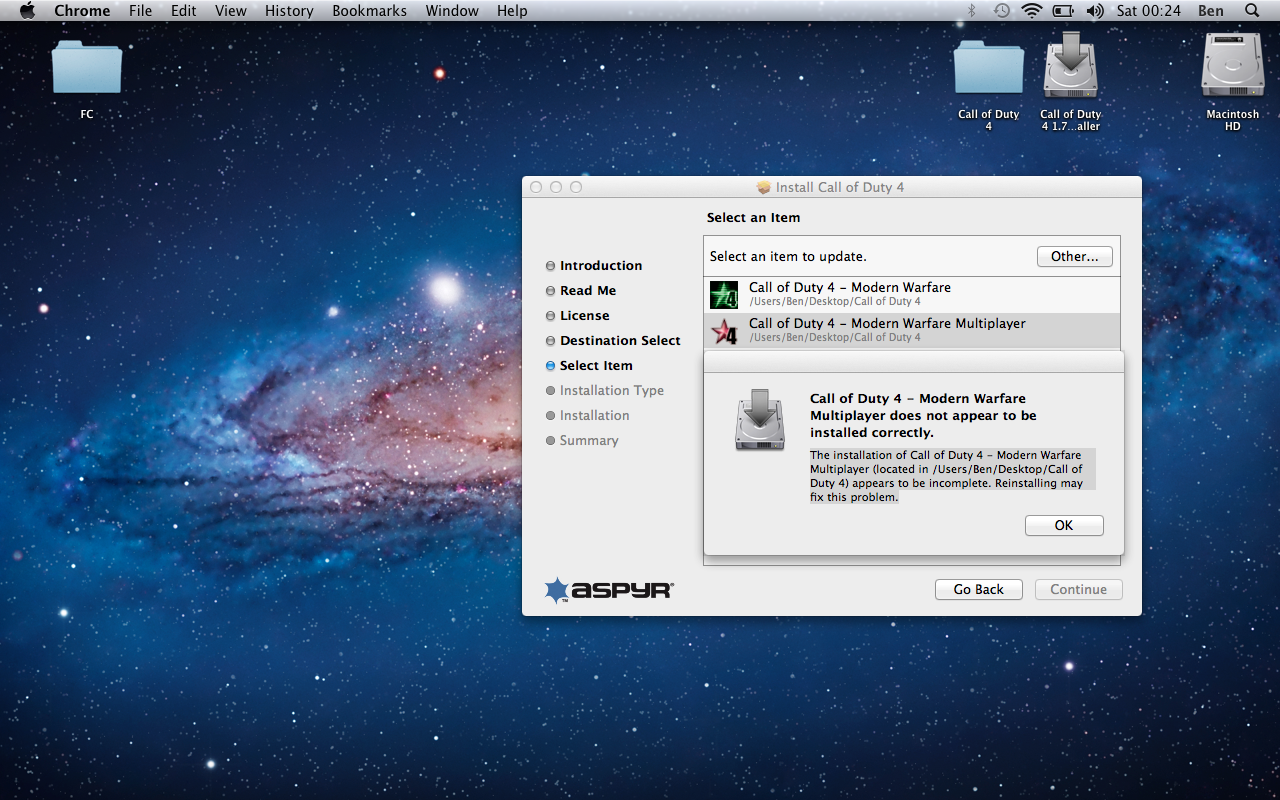Click the Other... button
The width and height of the screenshot is (1280, 800).
tap(1075, 257)
